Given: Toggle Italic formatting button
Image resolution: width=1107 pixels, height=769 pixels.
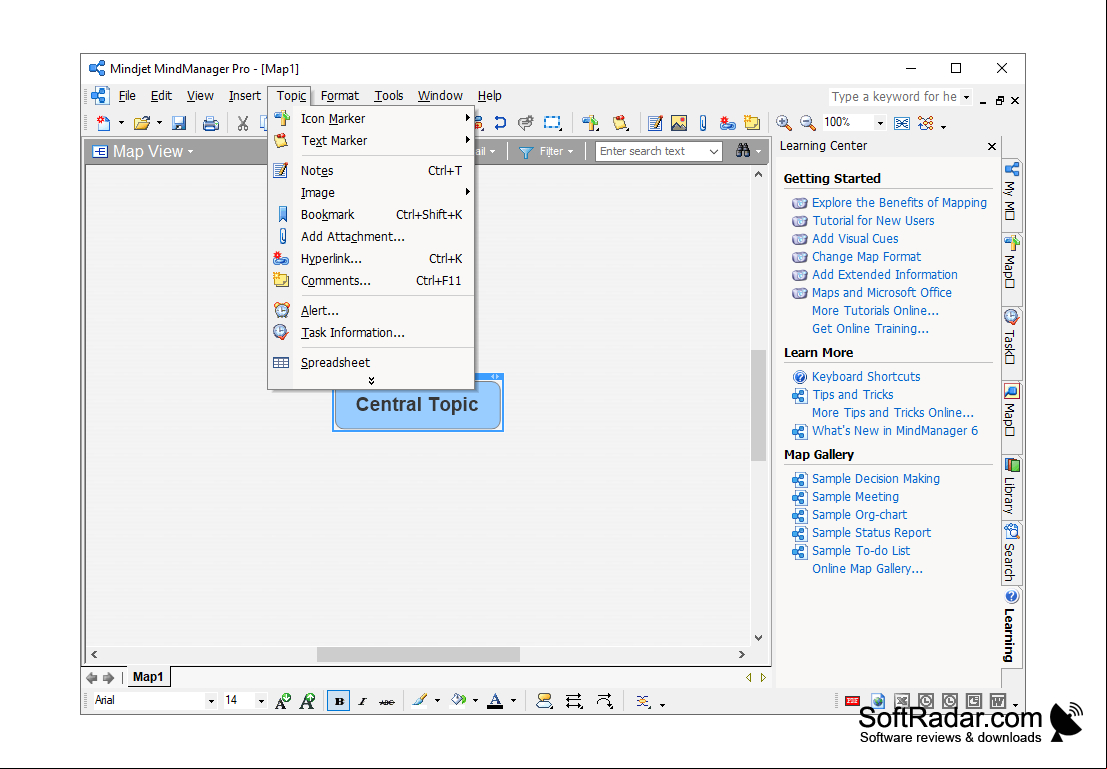Looking at the screenshot, I should point(363,701).
